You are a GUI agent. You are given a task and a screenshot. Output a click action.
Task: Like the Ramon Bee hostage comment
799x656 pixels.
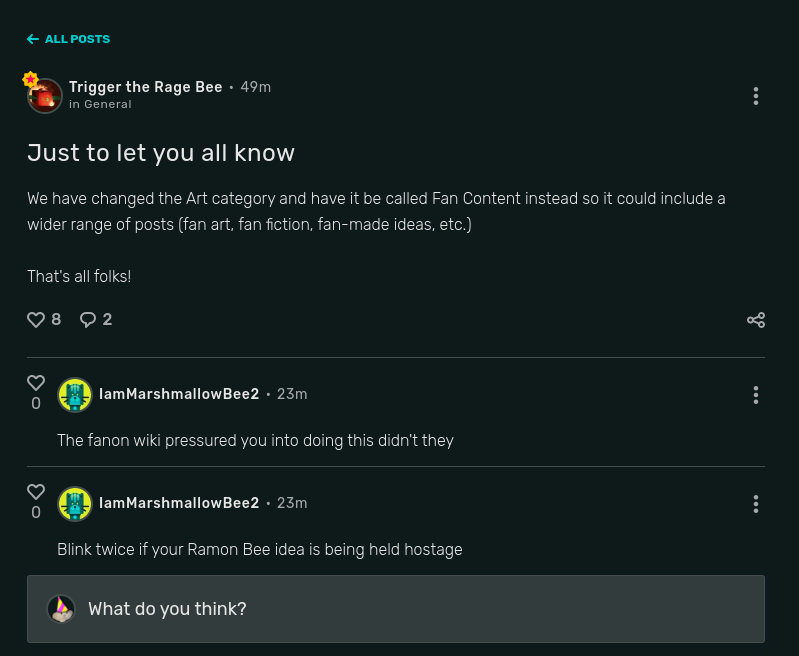(x=36, y=492)
